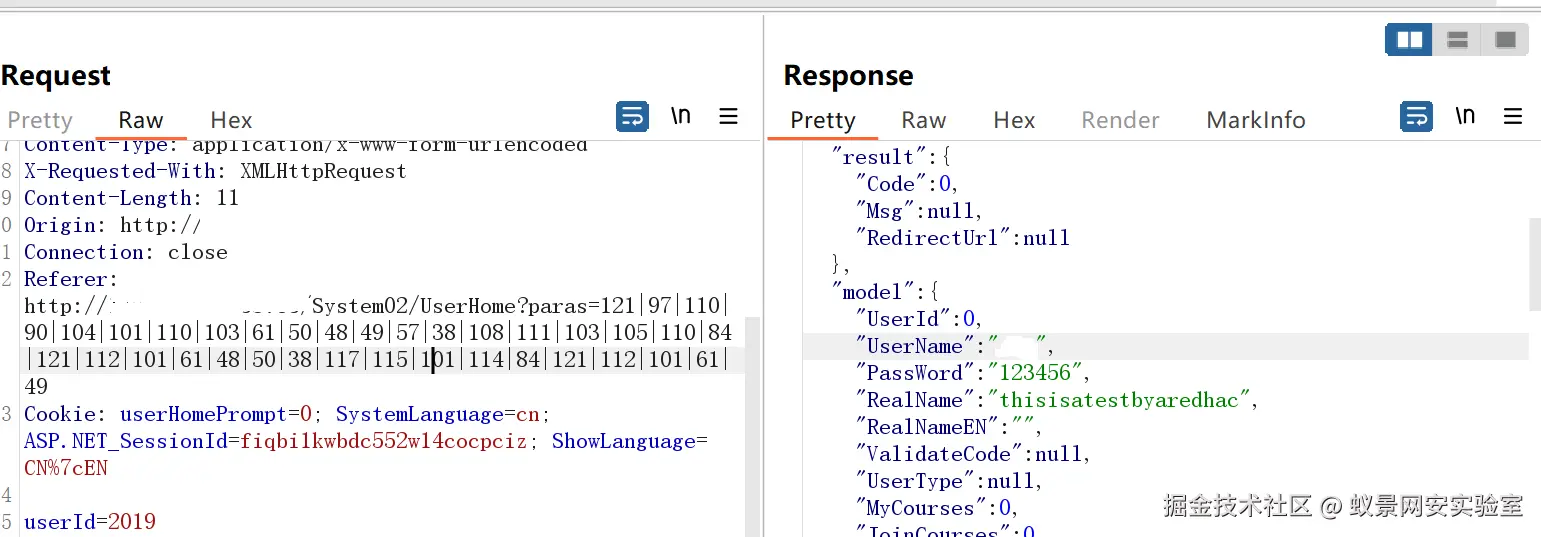This screenshot has width=1541, height=537.
Task: Show non-printable characters in Request panel
Action: point(681,117)
